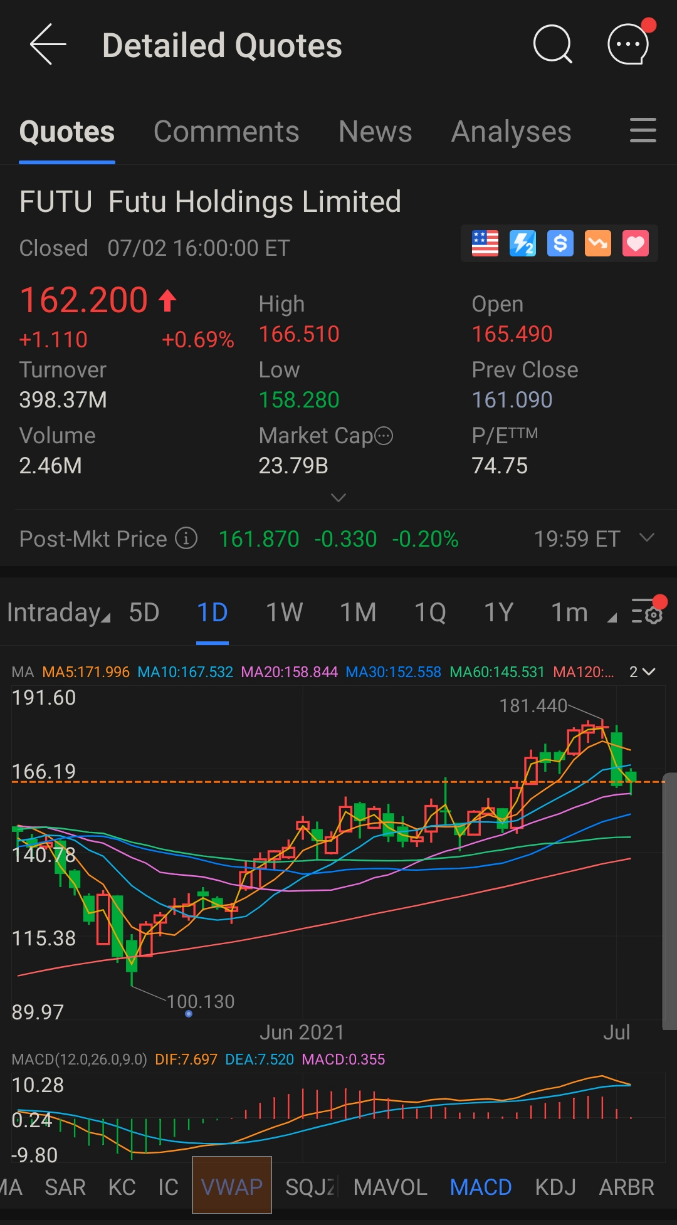Switch to the Comments tab
Image resolution: width=677 pixels, height=1225 pixels.
[x=226, y=132]
